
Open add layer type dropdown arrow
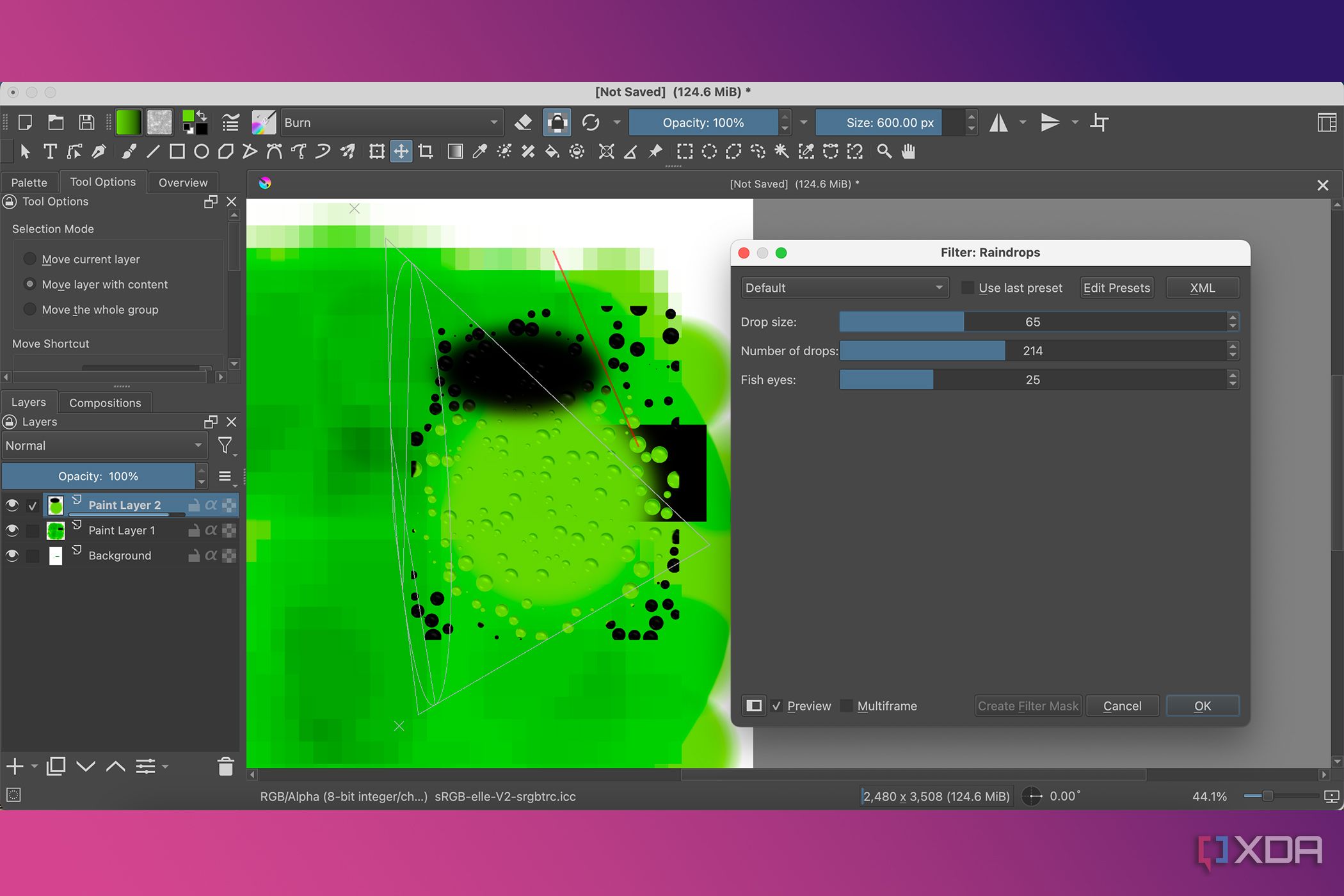coord(35,766)
